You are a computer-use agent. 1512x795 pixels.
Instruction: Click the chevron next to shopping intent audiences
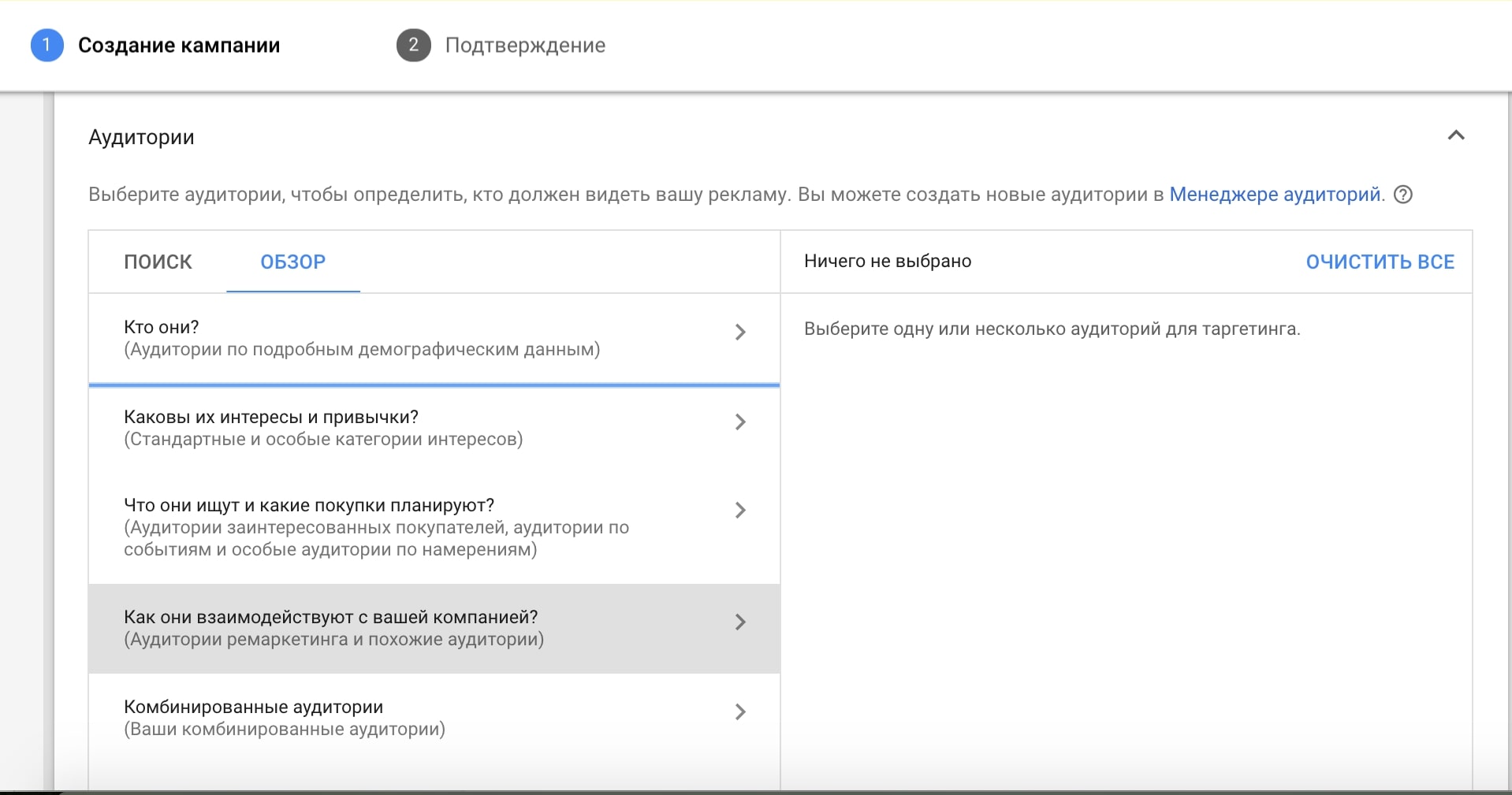[739, 511]
